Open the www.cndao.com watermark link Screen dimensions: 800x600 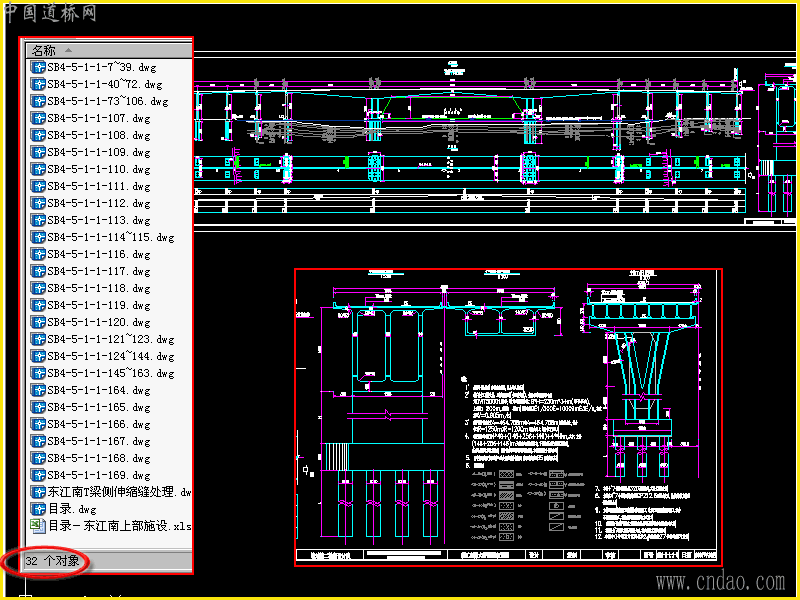(721, 582)
